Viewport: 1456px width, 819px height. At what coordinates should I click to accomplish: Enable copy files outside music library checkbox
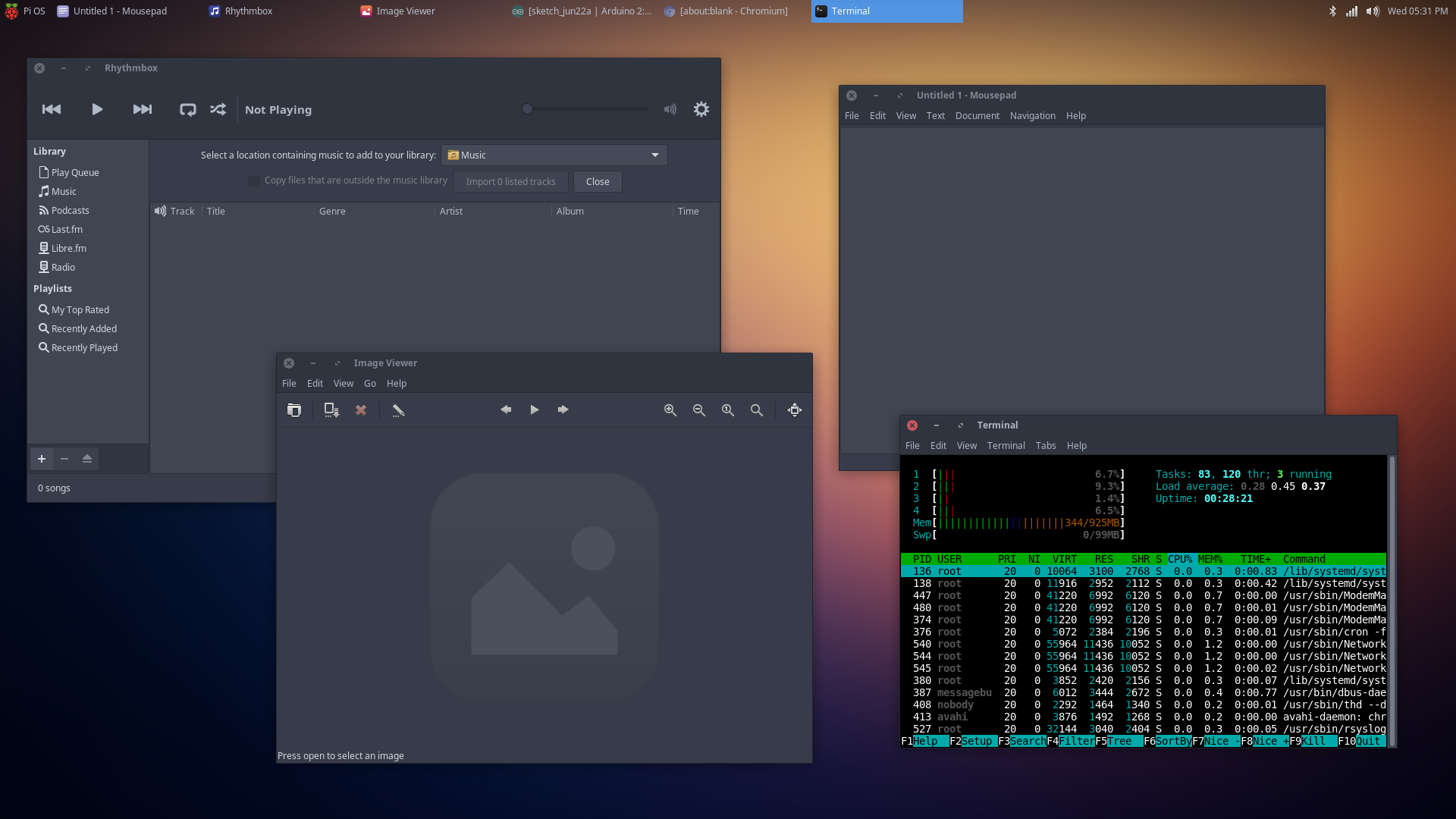click(x=254, y=180)
